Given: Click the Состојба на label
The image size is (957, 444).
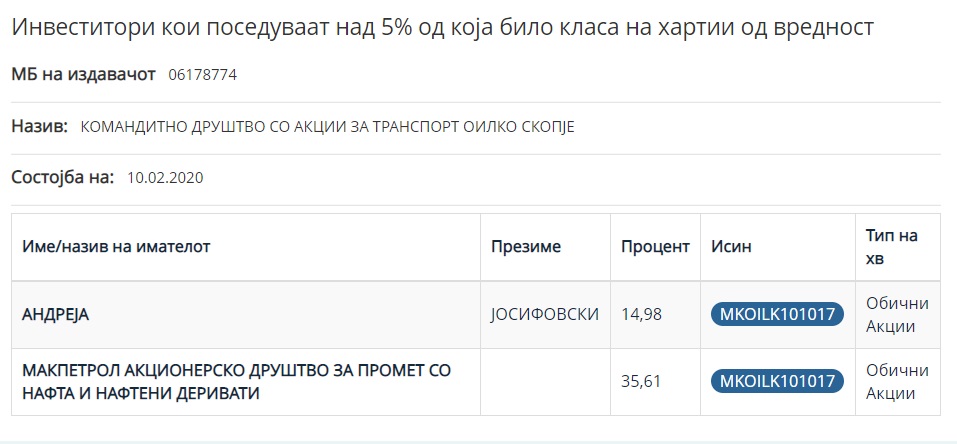Looking at the screenshot, I should 63,178.
